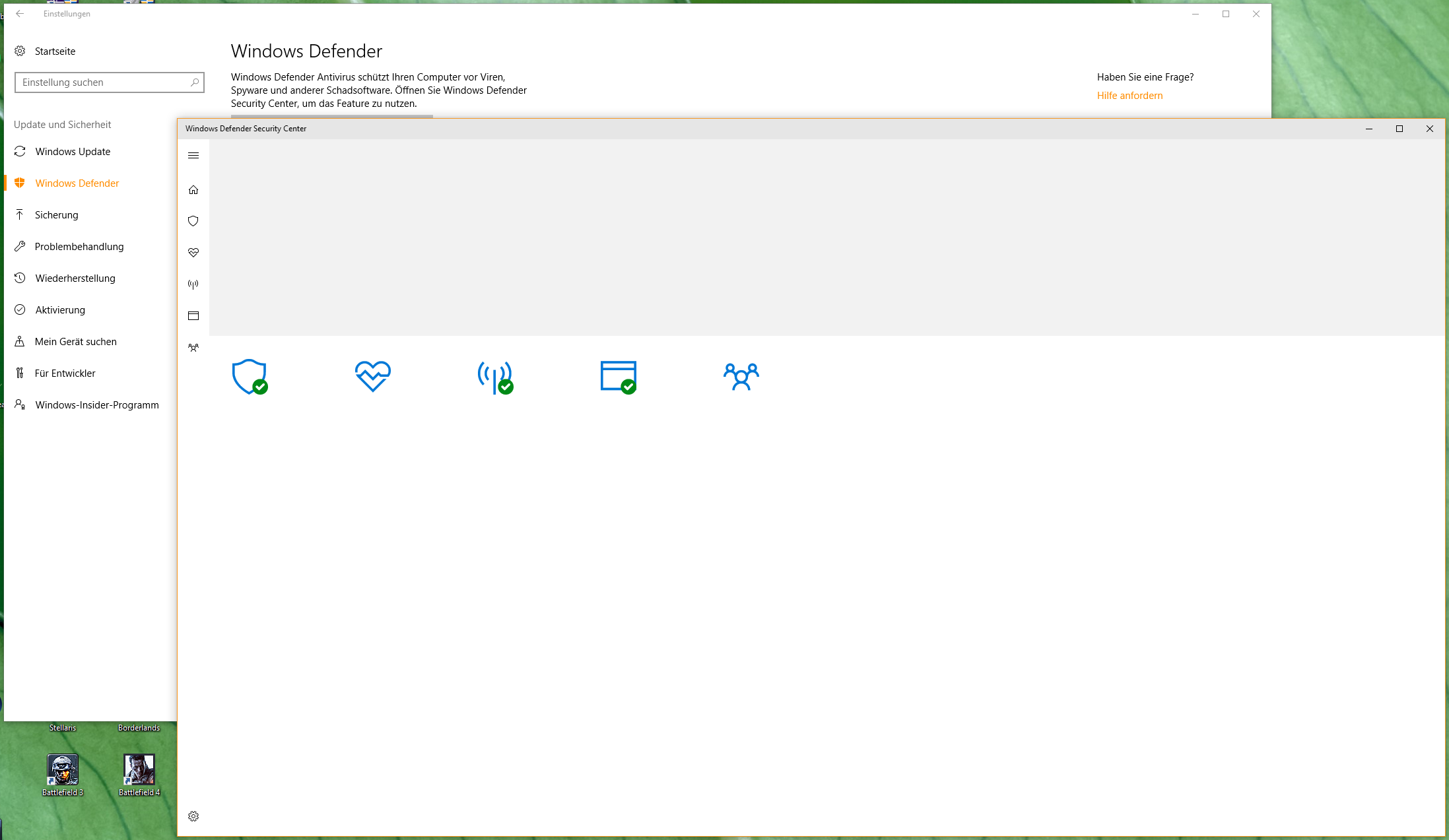Image resolution: width=1449 pixels, height=840 pixels.
Task: Click the Home icon in Defender sidebar
Action: click(x=193, y=190)
